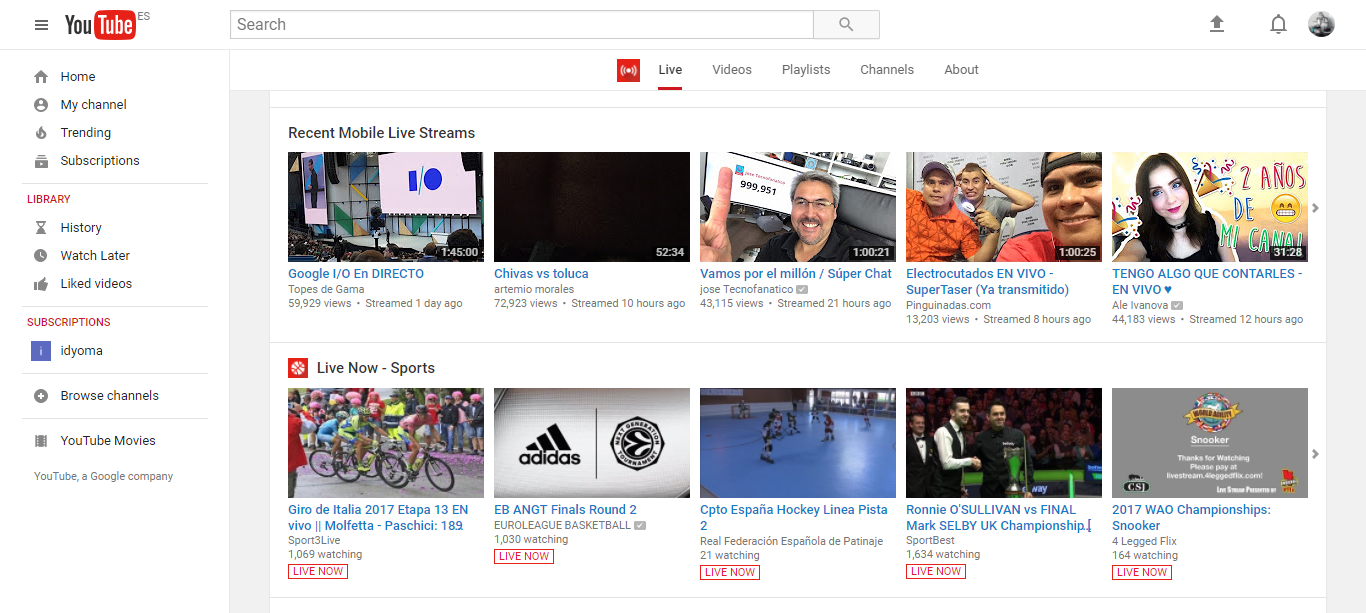The image size is (1366, 613).
Task: Click the Browse channels plus icon
Action: pos(41,396)
